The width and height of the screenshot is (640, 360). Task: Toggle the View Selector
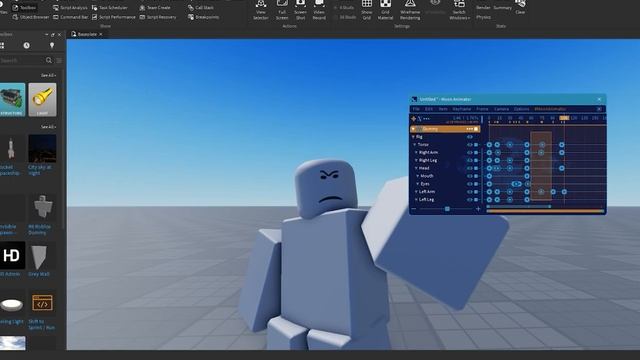pyautogui.click(x=261, y=10)
